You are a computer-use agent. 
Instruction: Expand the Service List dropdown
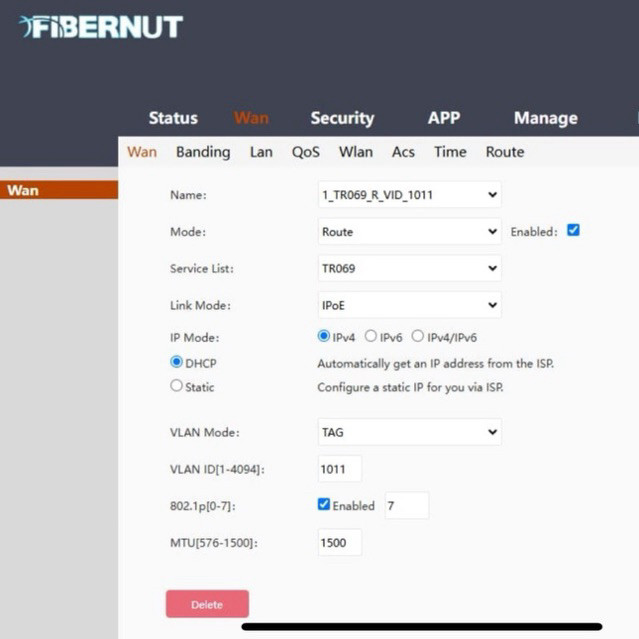[408, 269]
